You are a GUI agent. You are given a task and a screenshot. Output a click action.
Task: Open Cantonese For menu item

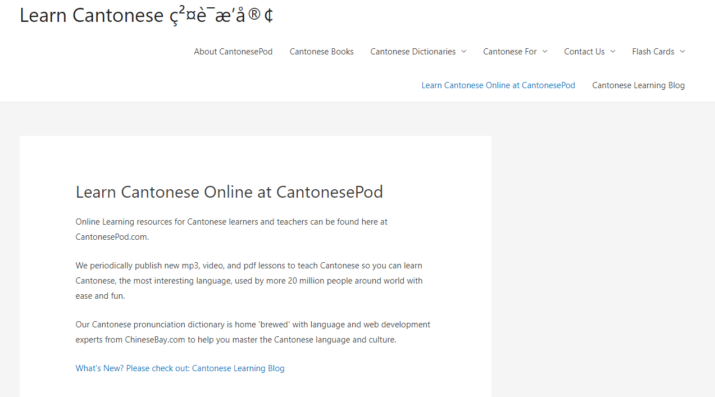(x=510, y=52)
